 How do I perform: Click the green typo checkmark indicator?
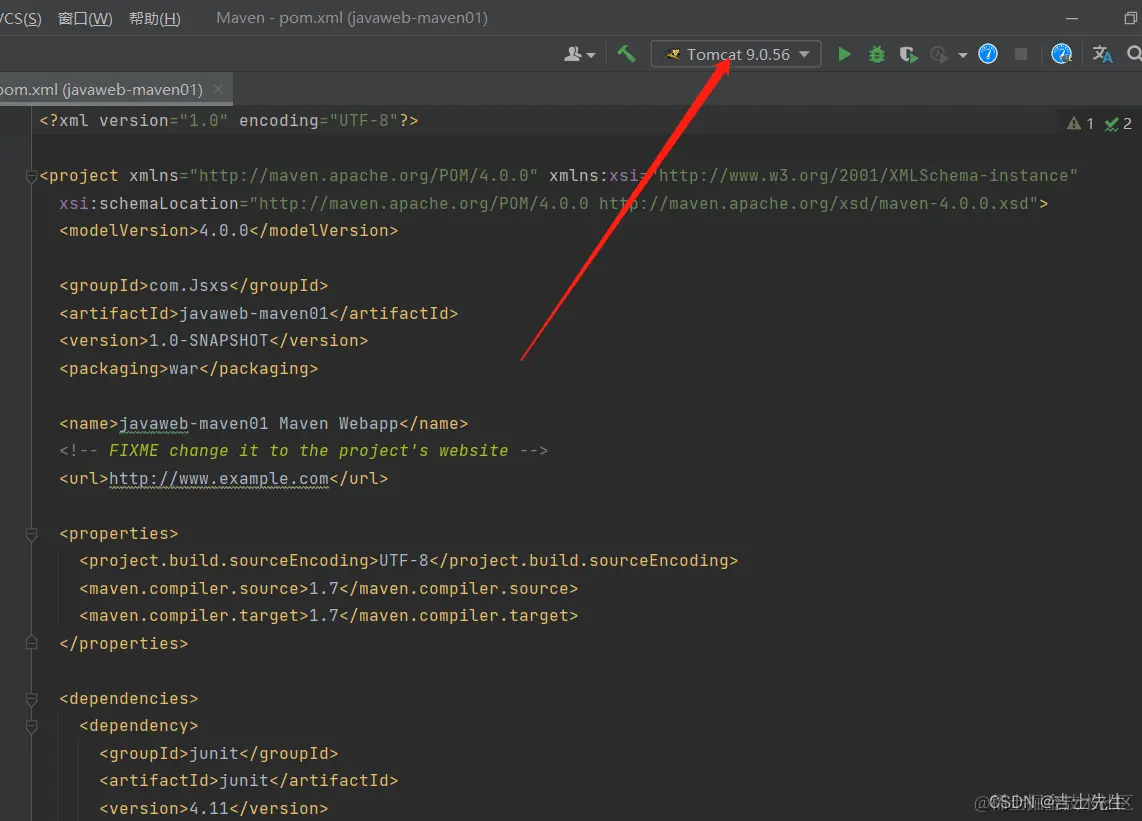tap(1118, 124)
